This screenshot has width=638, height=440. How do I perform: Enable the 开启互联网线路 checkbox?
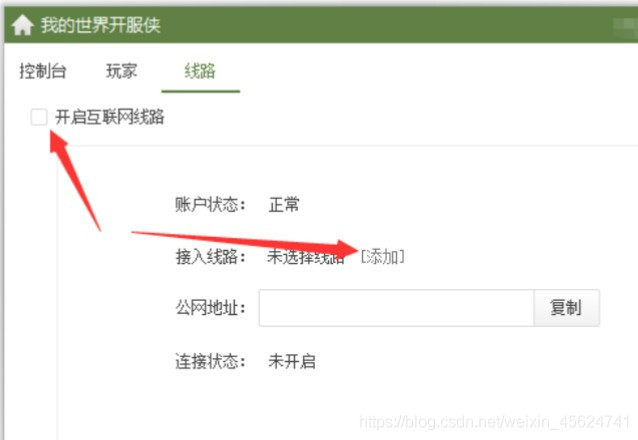point(39,117)
